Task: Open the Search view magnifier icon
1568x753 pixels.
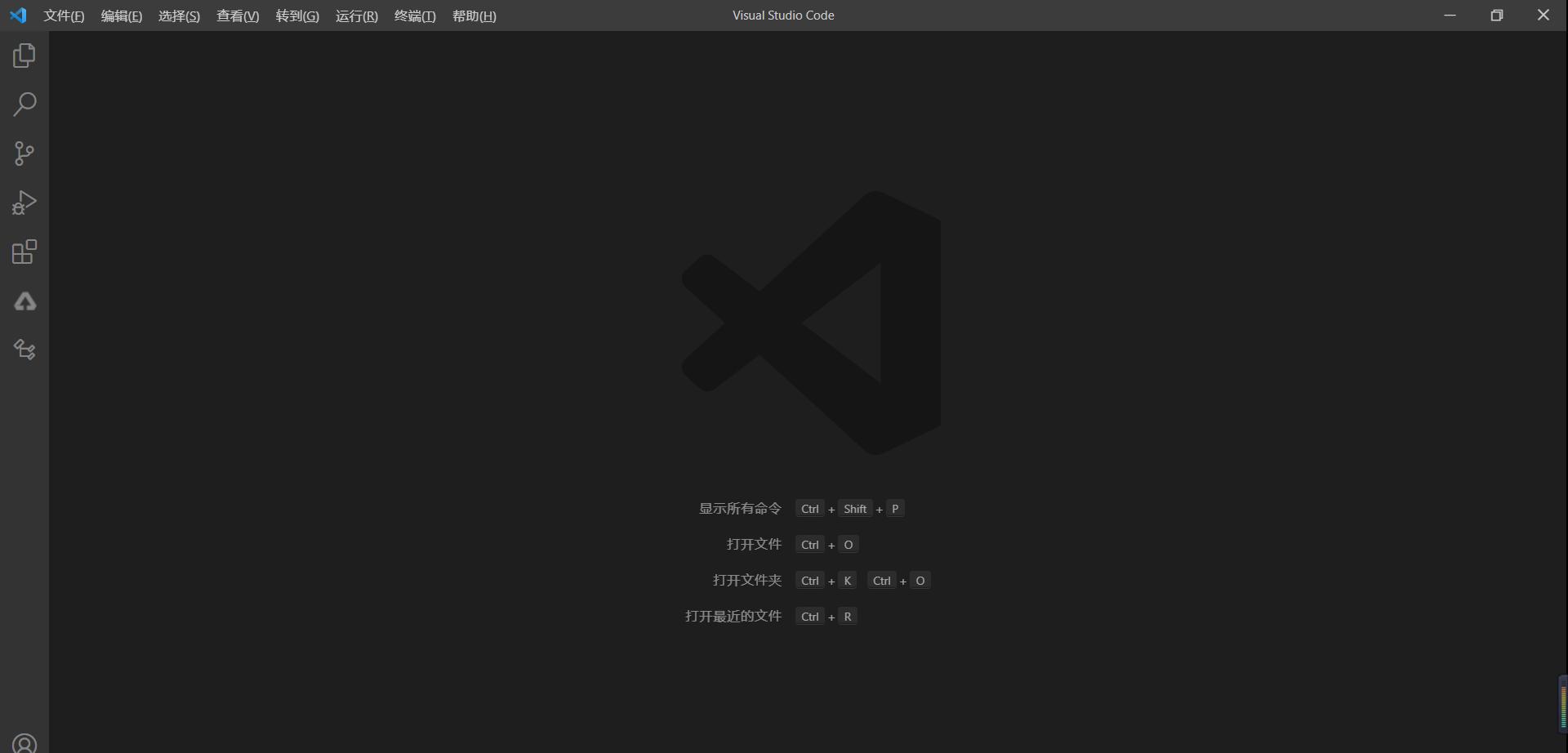Action: point(24,105)
